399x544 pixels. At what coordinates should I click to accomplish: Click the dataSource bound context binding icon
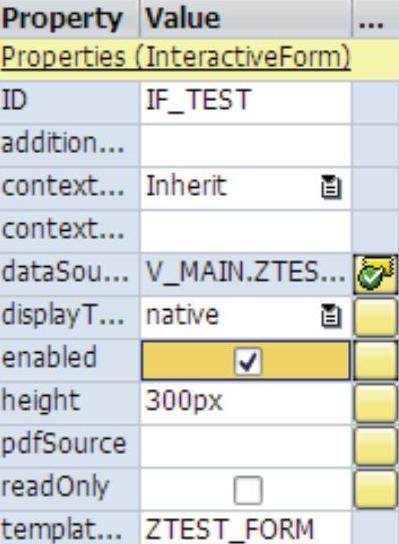pos(375,274)
